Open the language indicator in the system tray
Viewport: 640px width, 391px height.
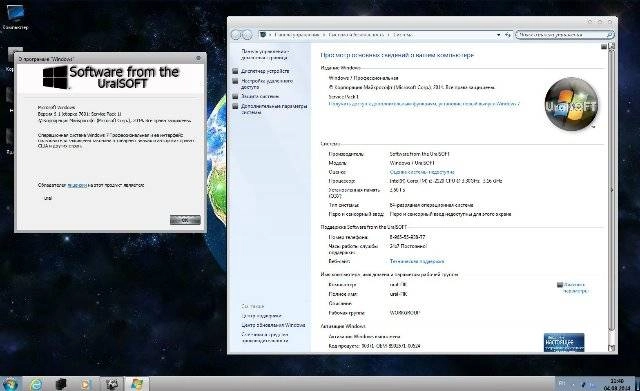[x=562, y=384]
